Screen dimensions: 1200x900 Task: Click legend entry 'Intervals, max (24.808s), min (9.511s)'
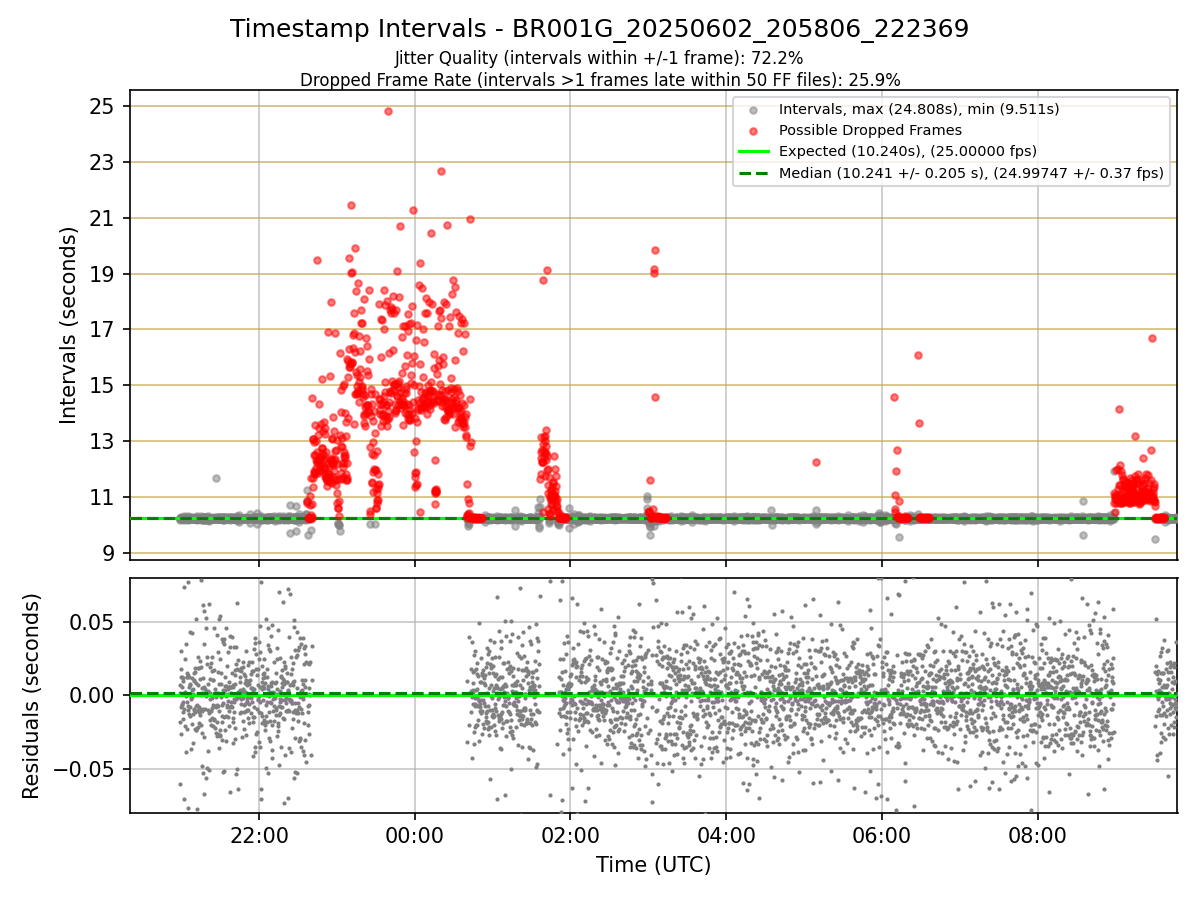[x=919, y=109]
